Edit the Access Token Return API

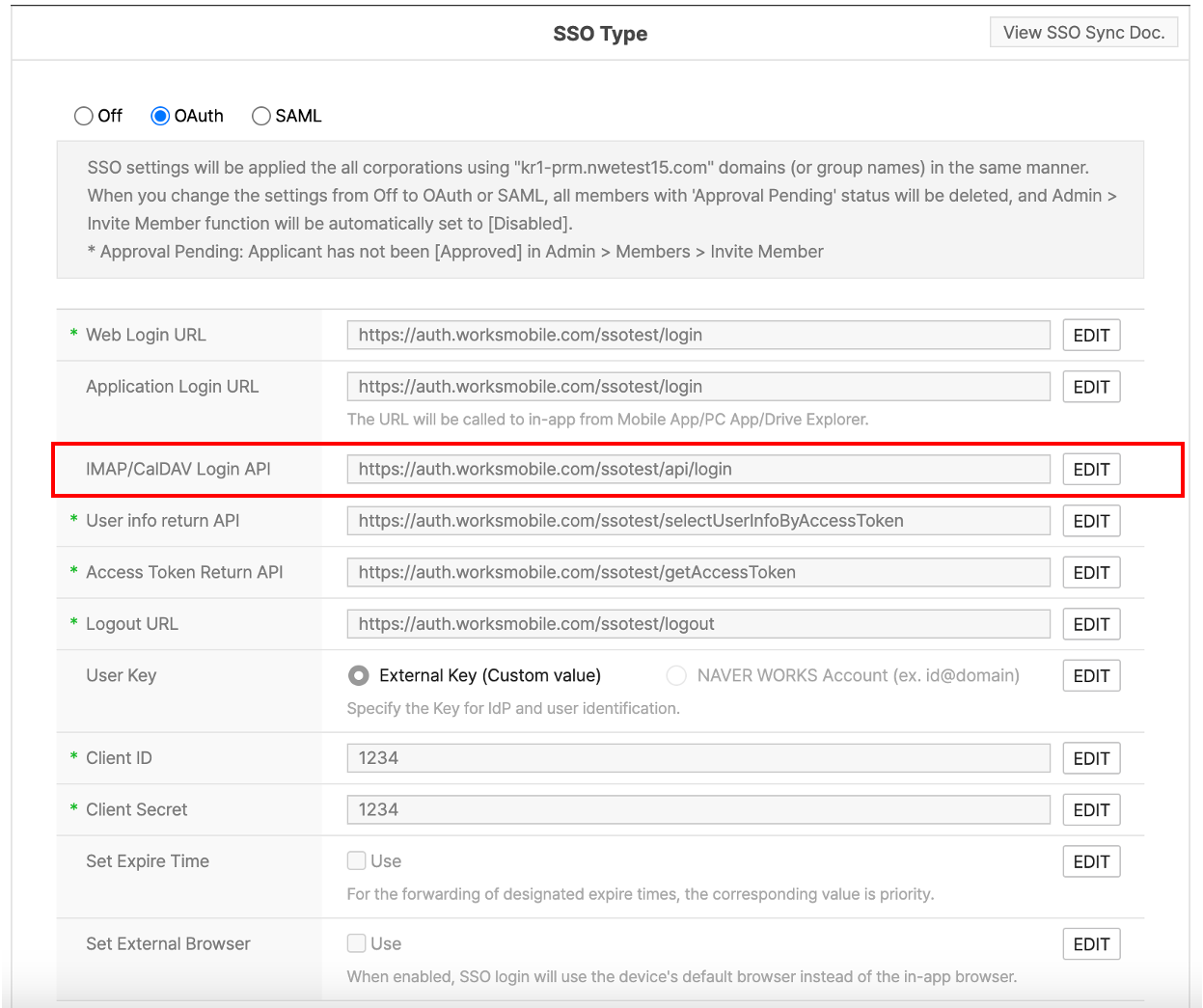(x=1091, y=573)
